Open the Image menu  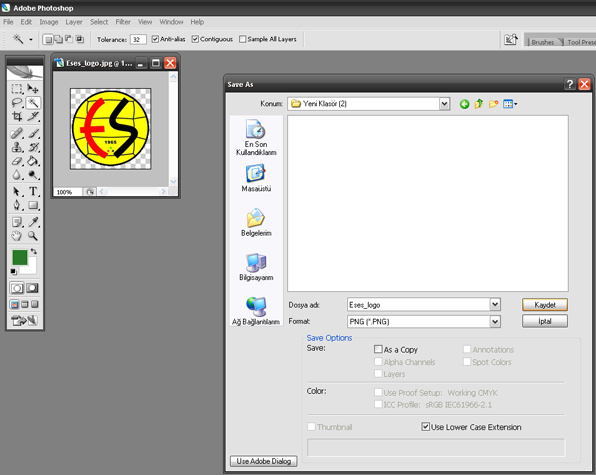coord(49,22)
